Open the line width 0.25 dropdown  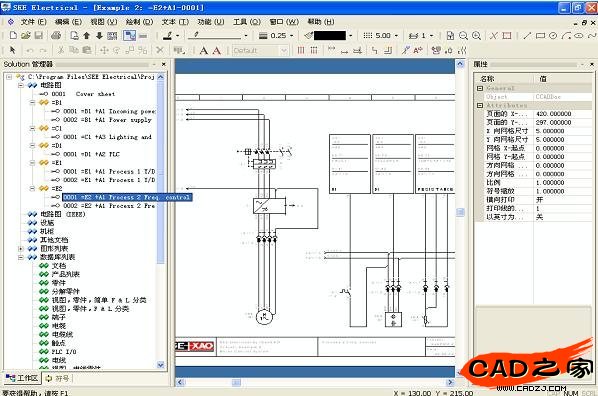[x=292, y=35]
